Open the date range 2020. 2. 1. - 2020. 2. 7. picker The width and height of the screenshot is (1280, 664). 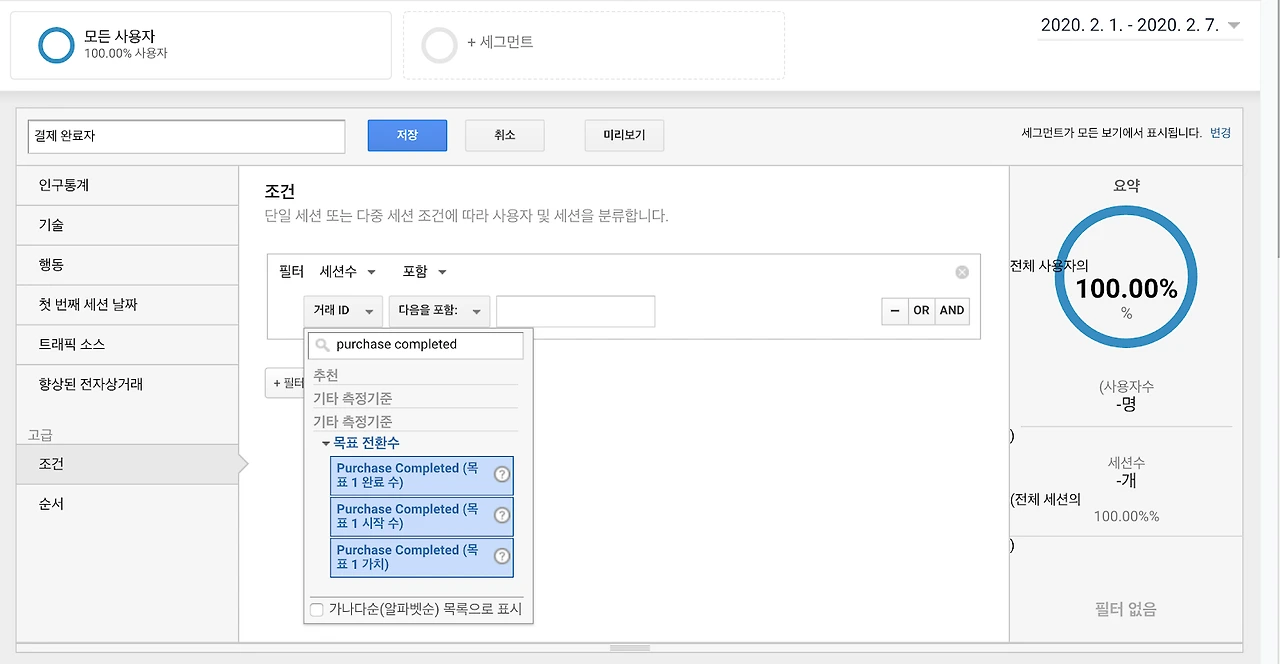1140,26
